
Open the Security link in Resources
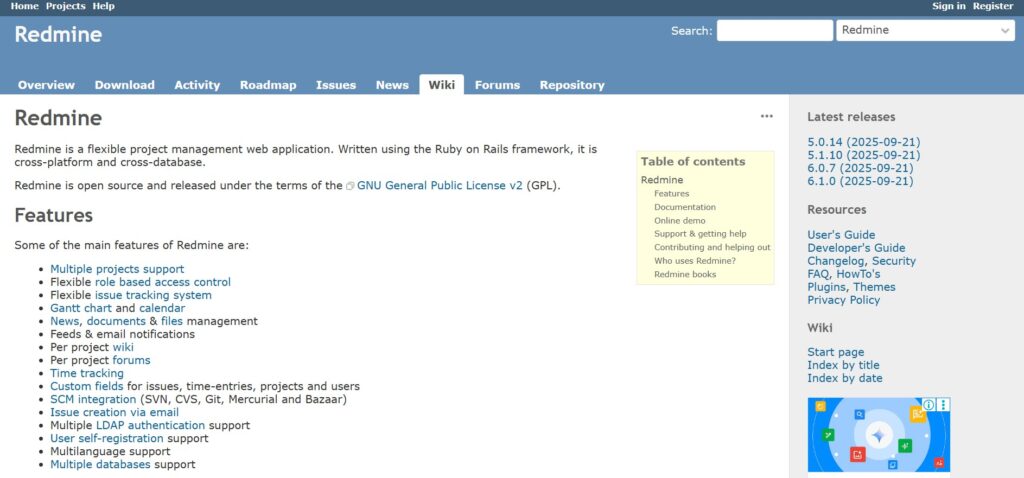click(894, 261)
